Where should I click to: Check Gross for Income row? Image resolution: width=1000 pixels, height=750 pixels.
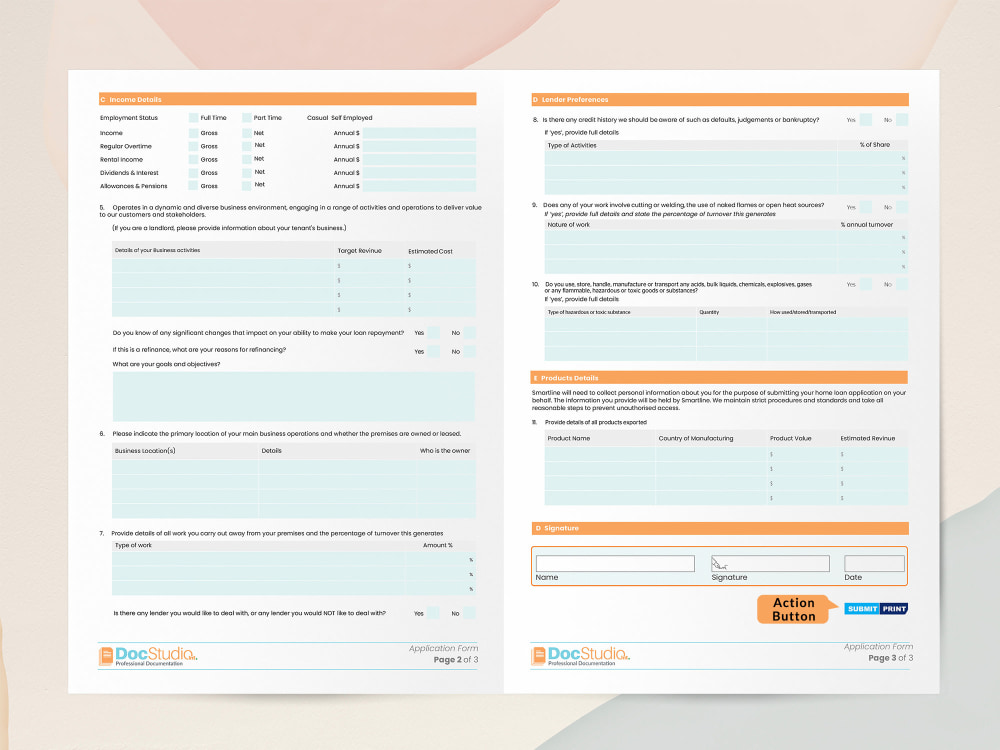click(x=192, y=132)
